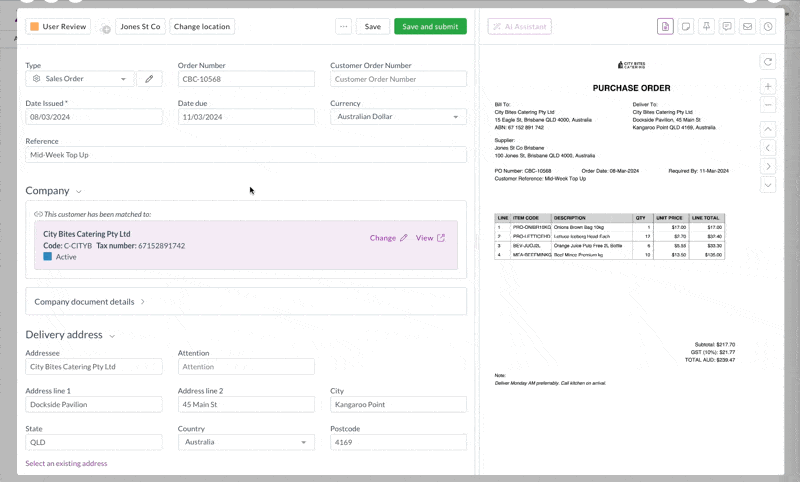Rotate the document preview
The image size is (800, 482).
[768, 62]
